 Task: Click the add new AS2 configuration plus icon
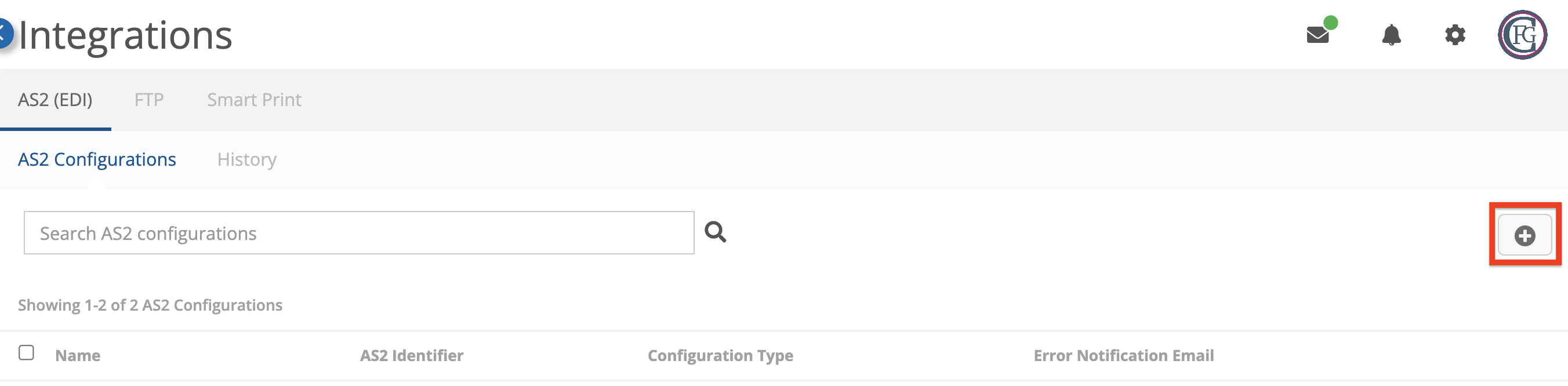(1524, 236)
